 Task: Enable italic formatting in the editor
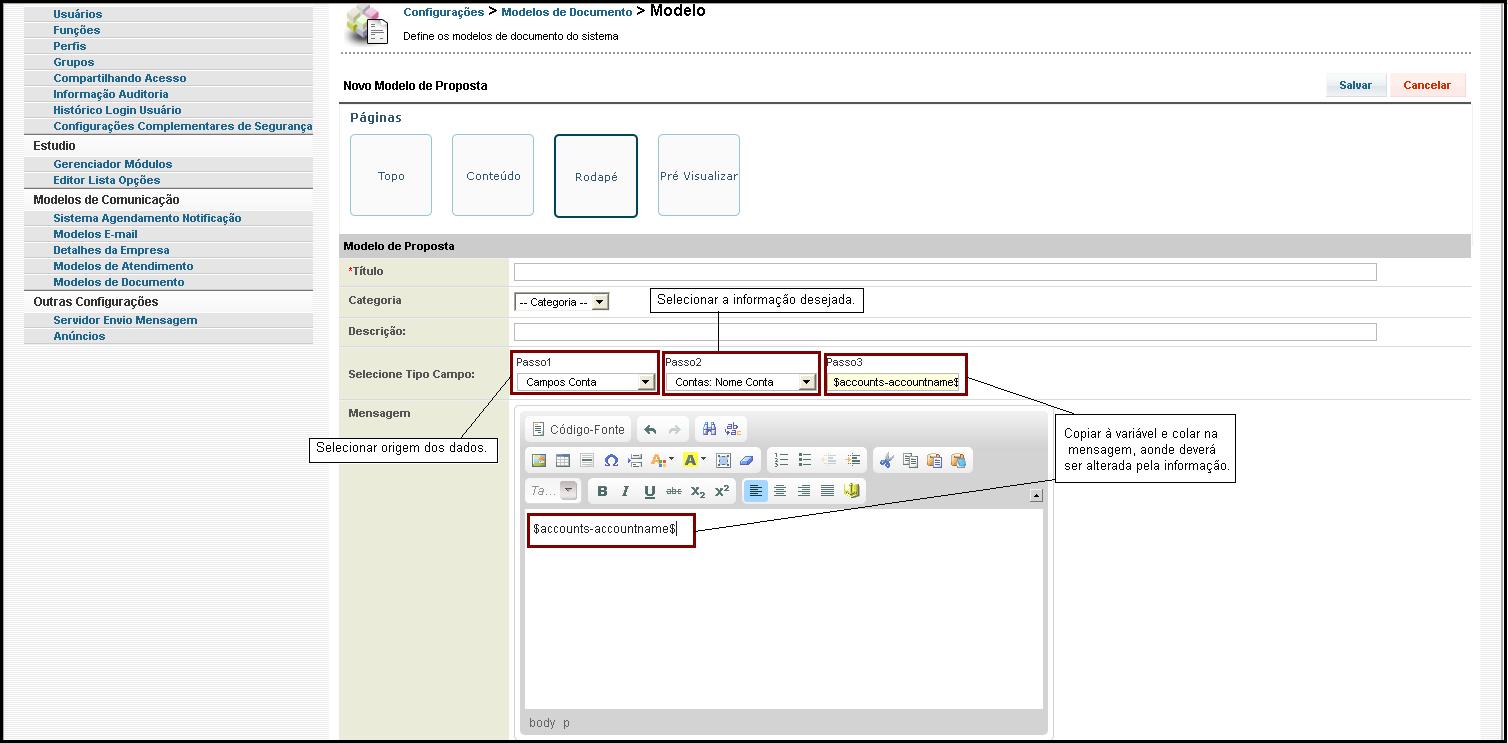coord(625,490)
